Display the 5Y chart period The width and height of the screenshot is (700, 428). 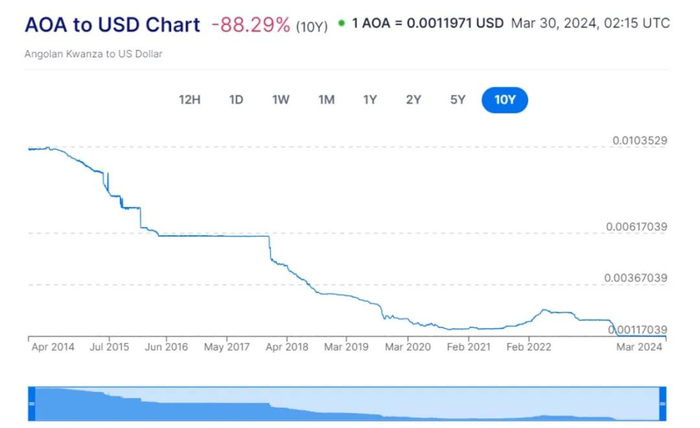tap(458, 99)
